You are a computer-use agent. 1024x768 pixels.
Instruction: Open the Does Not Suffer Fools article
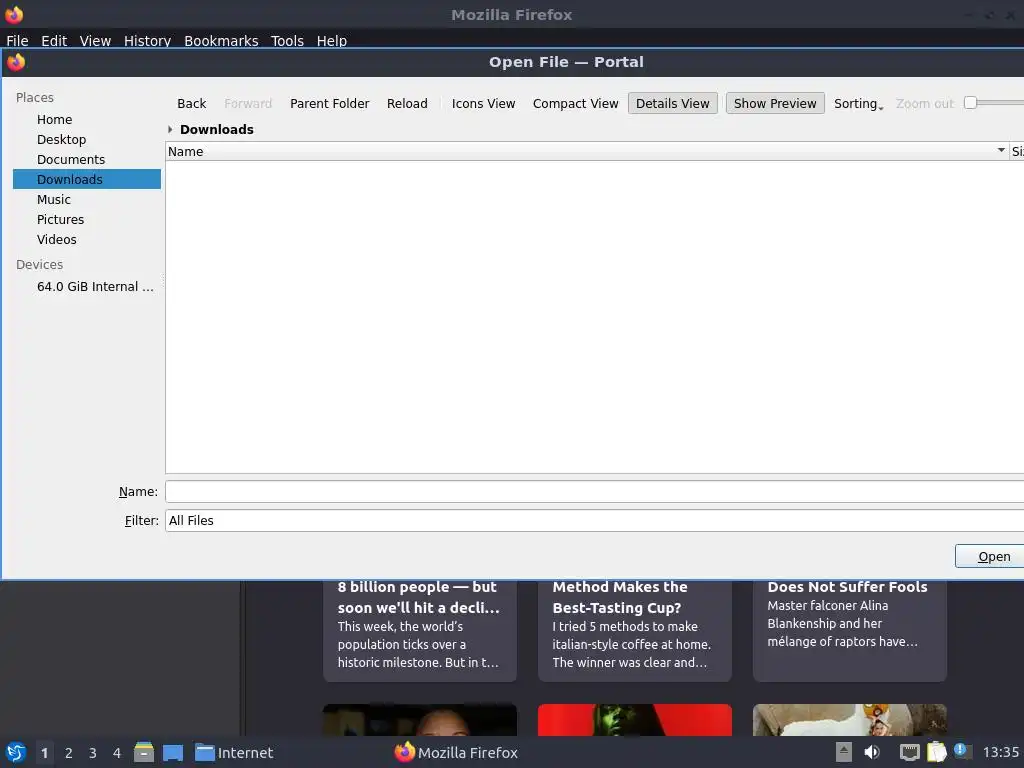pos(850,630)
